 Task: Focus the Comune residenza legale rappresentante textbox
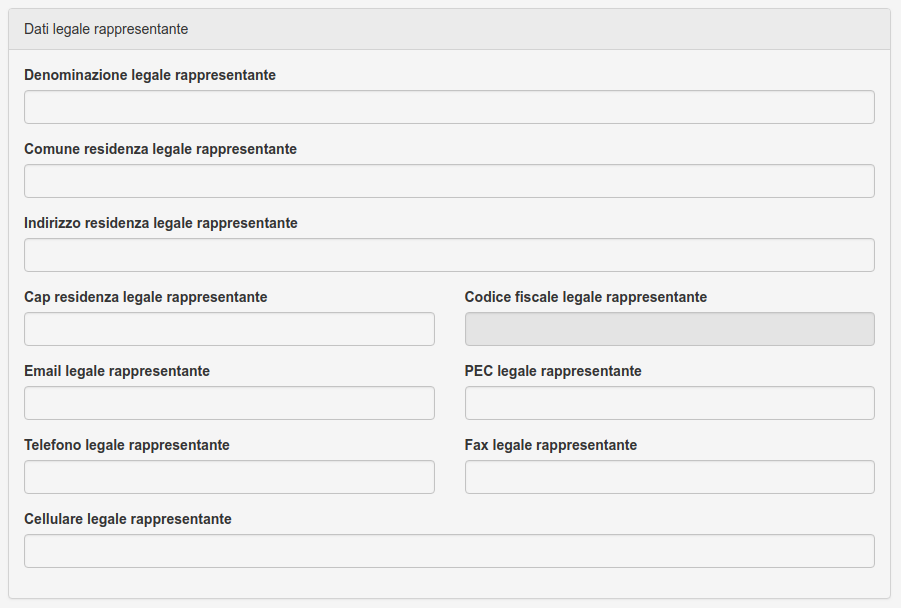click(449, 181)
